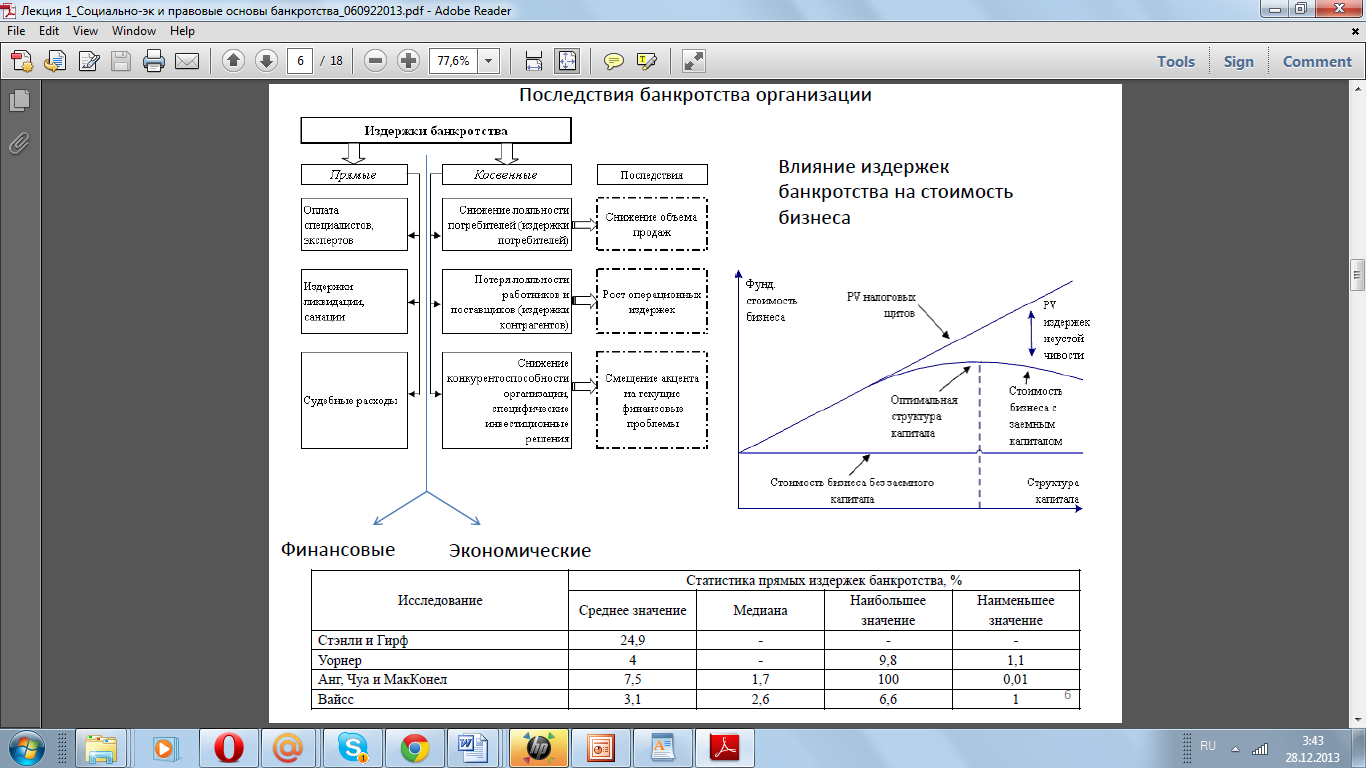Expand Page Thumbnails side panel

[x=19, y=100]
